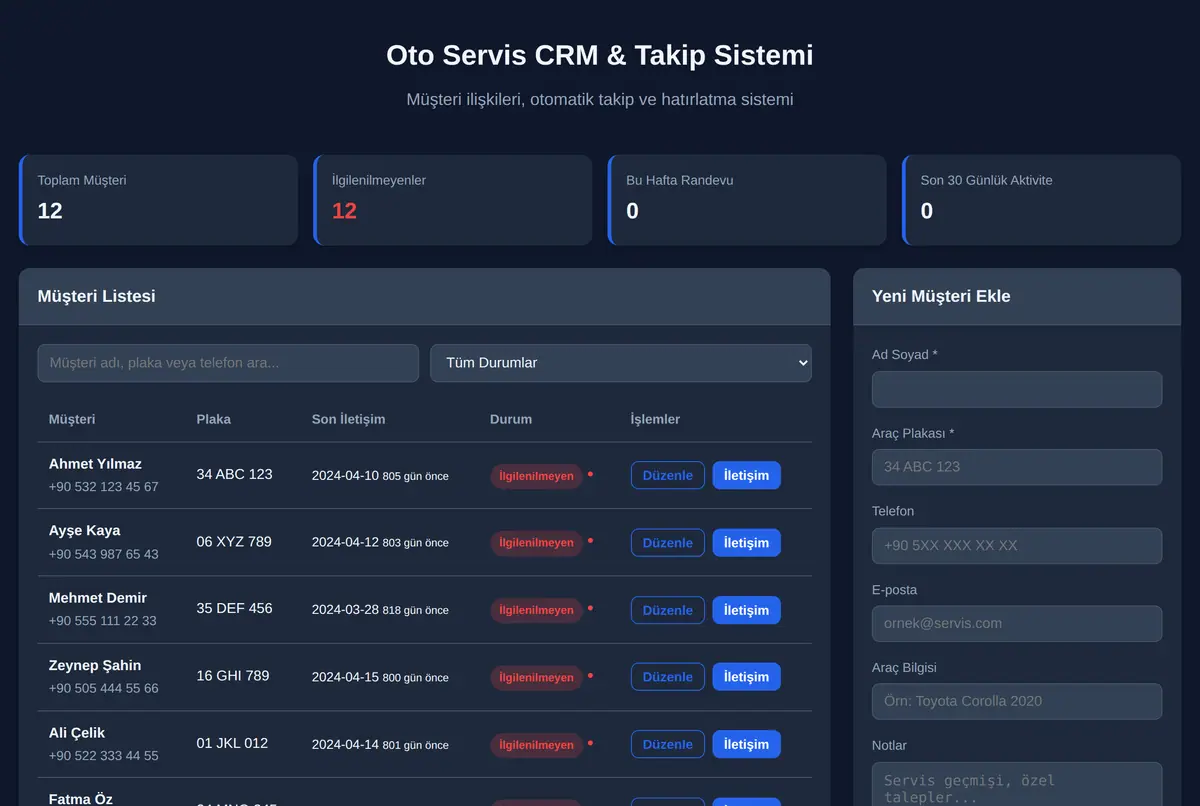Click phone +90 522 333 44 55

[104, 756]
